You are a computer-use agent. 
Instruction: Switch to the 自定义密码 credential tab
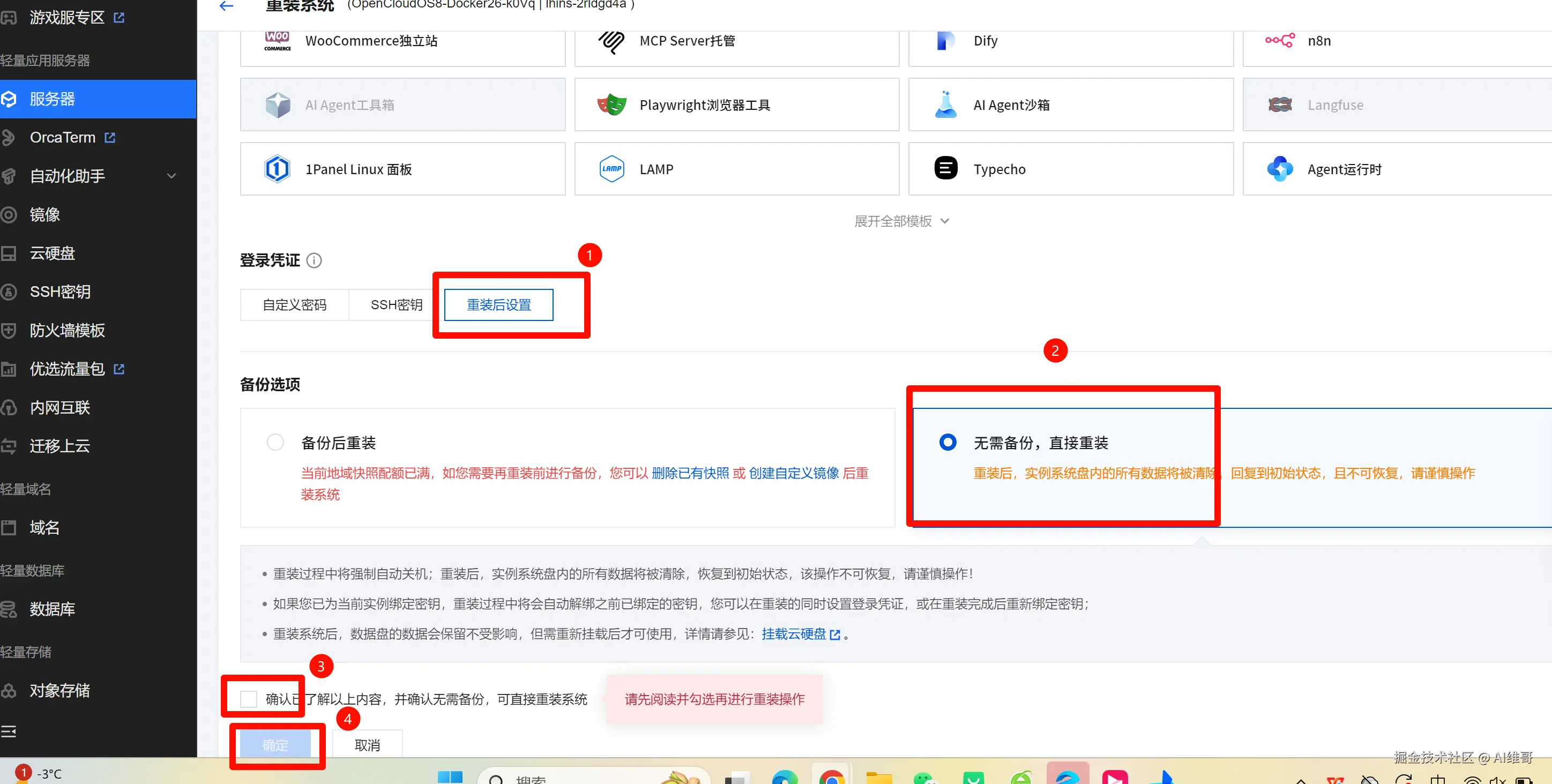pyautogui.click(x=294, y=305)
